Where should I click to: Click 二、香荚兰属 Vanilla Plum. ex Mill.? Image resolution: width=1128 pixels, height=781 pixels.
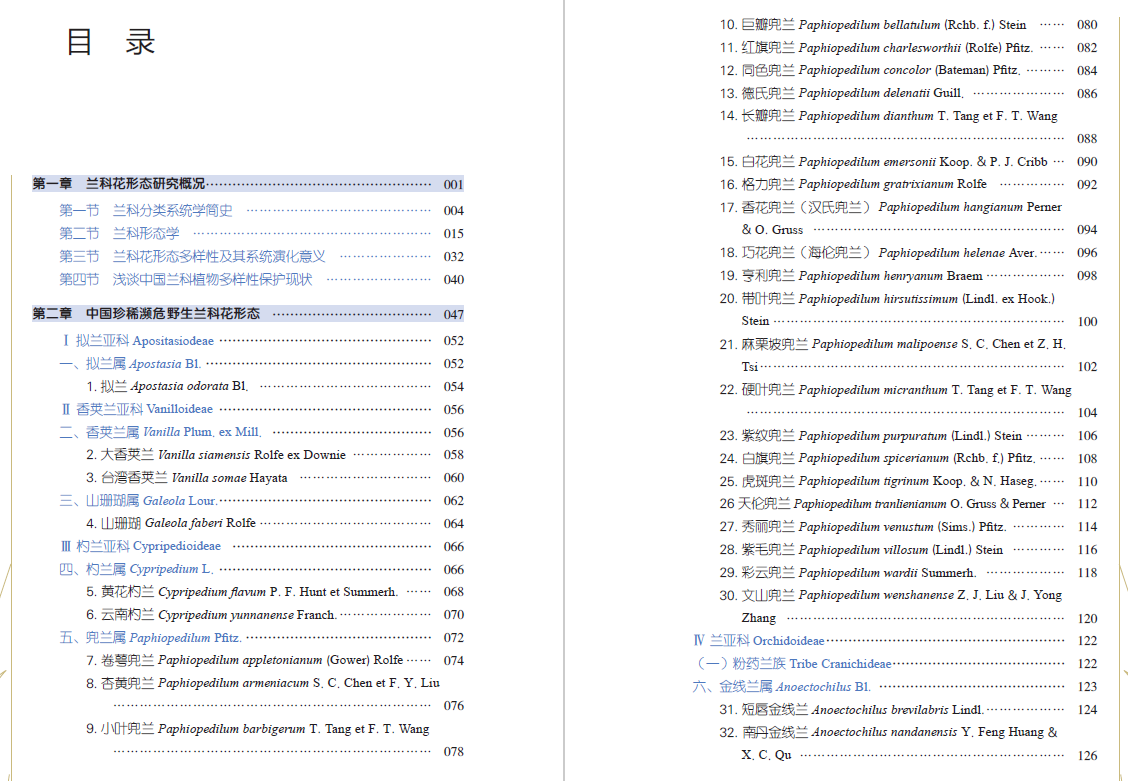pyautogui.click(x=261, y=432)
